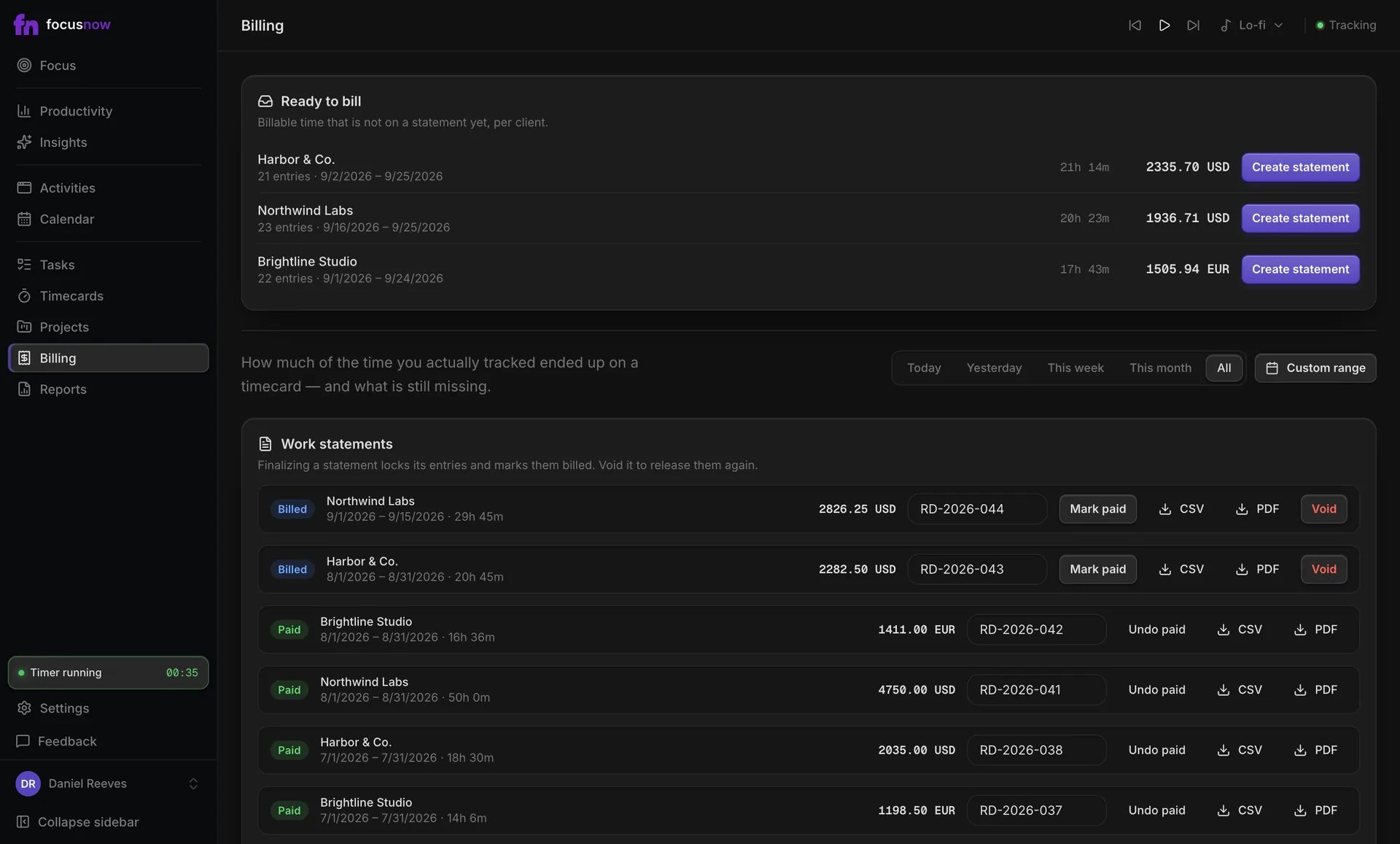Mark statement RD-2026-044 as paid

click(x=1097, y=508)
